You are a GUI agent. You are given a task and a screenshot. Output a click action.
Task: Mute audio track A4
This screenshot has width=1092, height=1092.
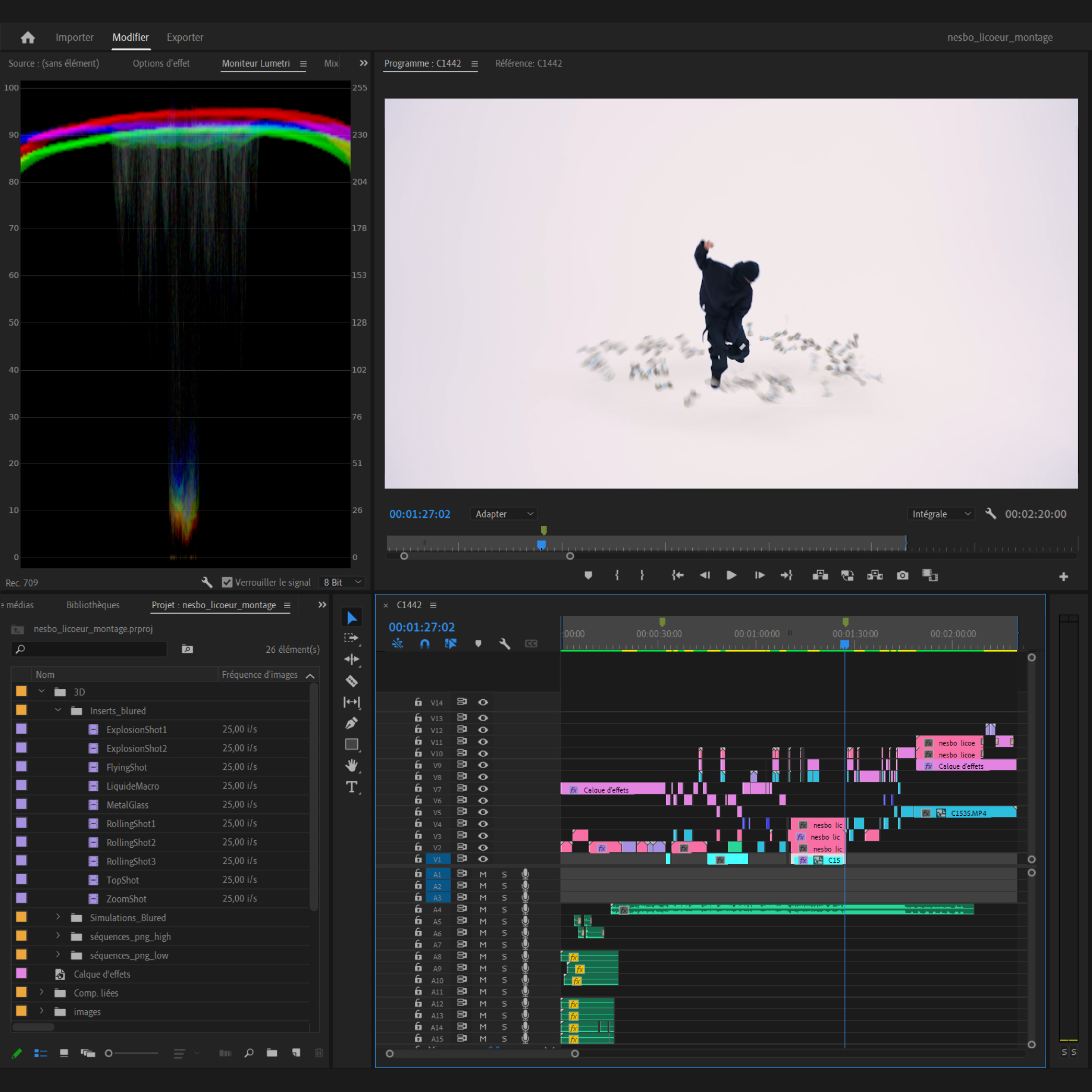[483, 910]
